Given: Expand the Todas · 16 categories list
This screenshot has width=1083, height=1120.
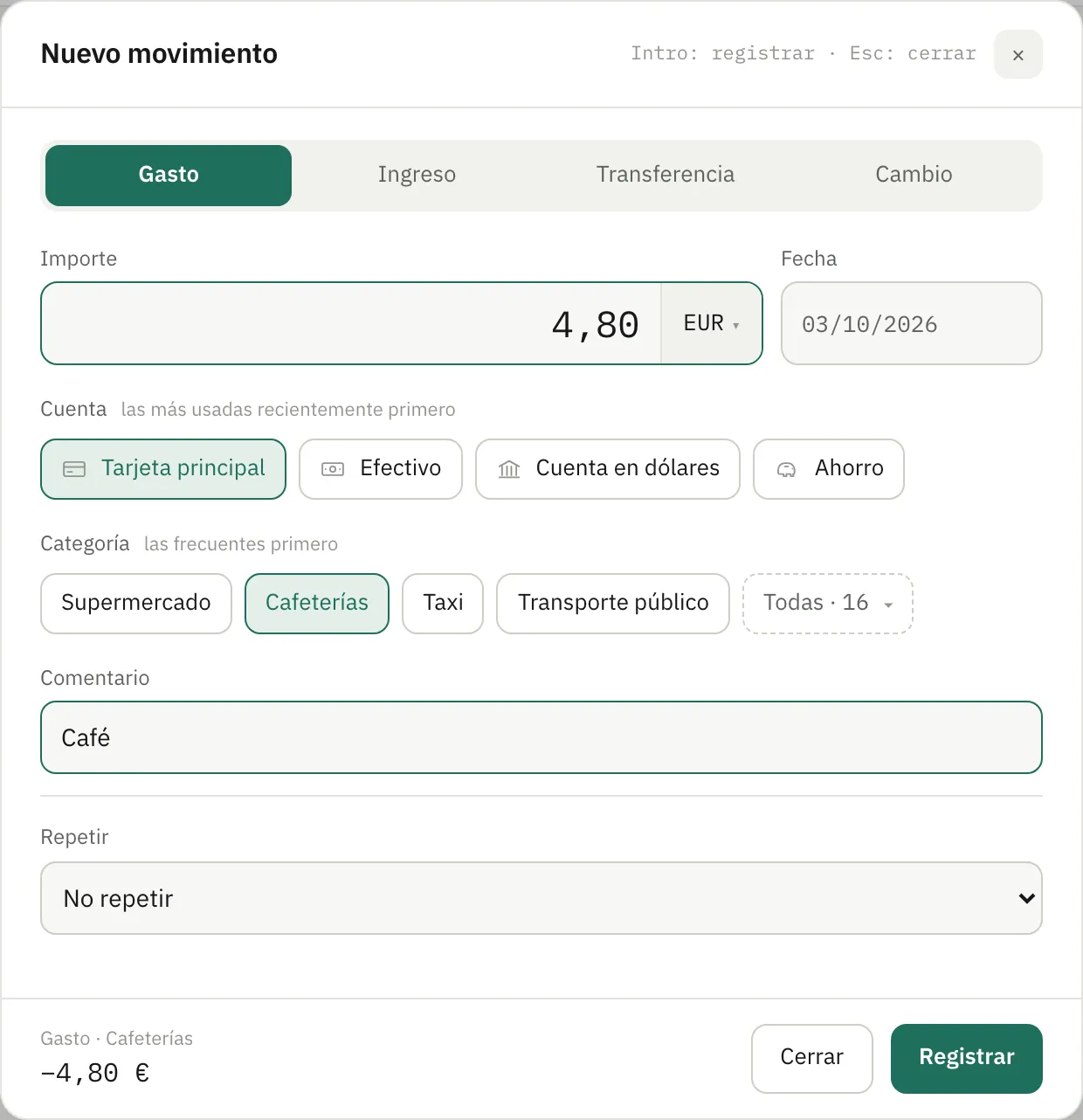Looking at the screenshot, I should 828,604.
